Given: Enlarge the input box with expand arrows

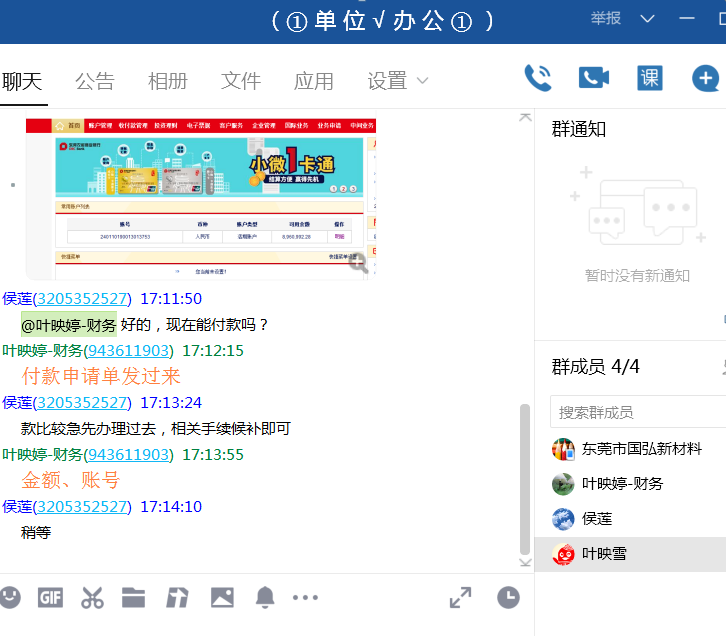Looking at the screenshot, I should pyautogui.click(x=460, y=598).
